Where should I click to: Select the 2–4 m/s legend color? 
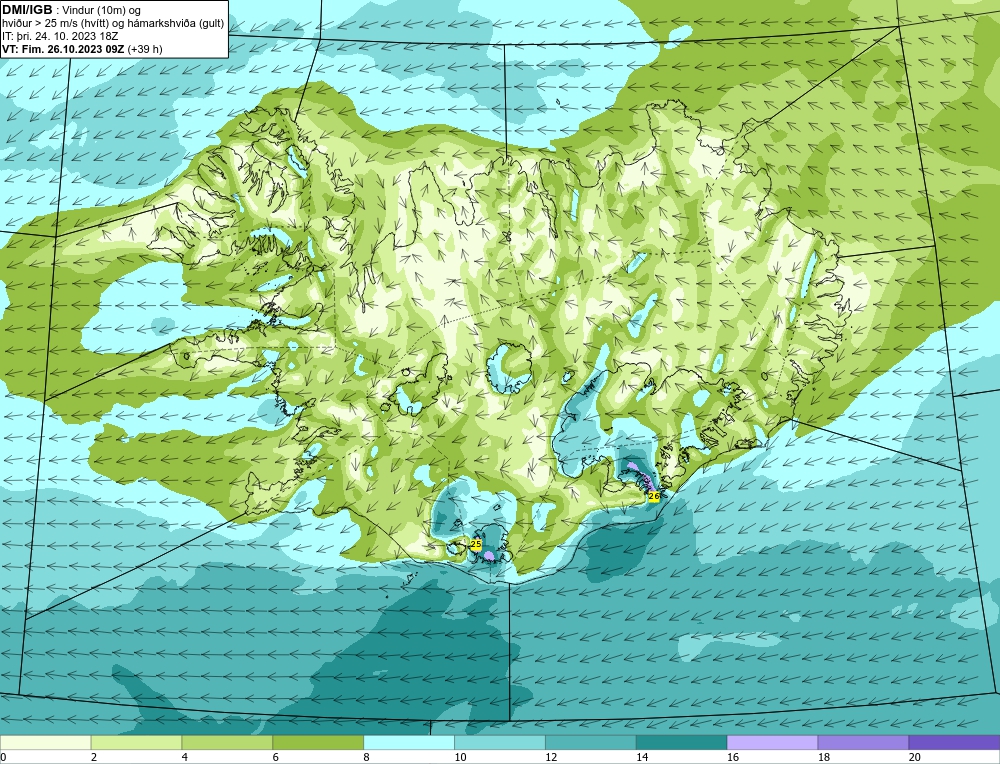click(136, 742)
